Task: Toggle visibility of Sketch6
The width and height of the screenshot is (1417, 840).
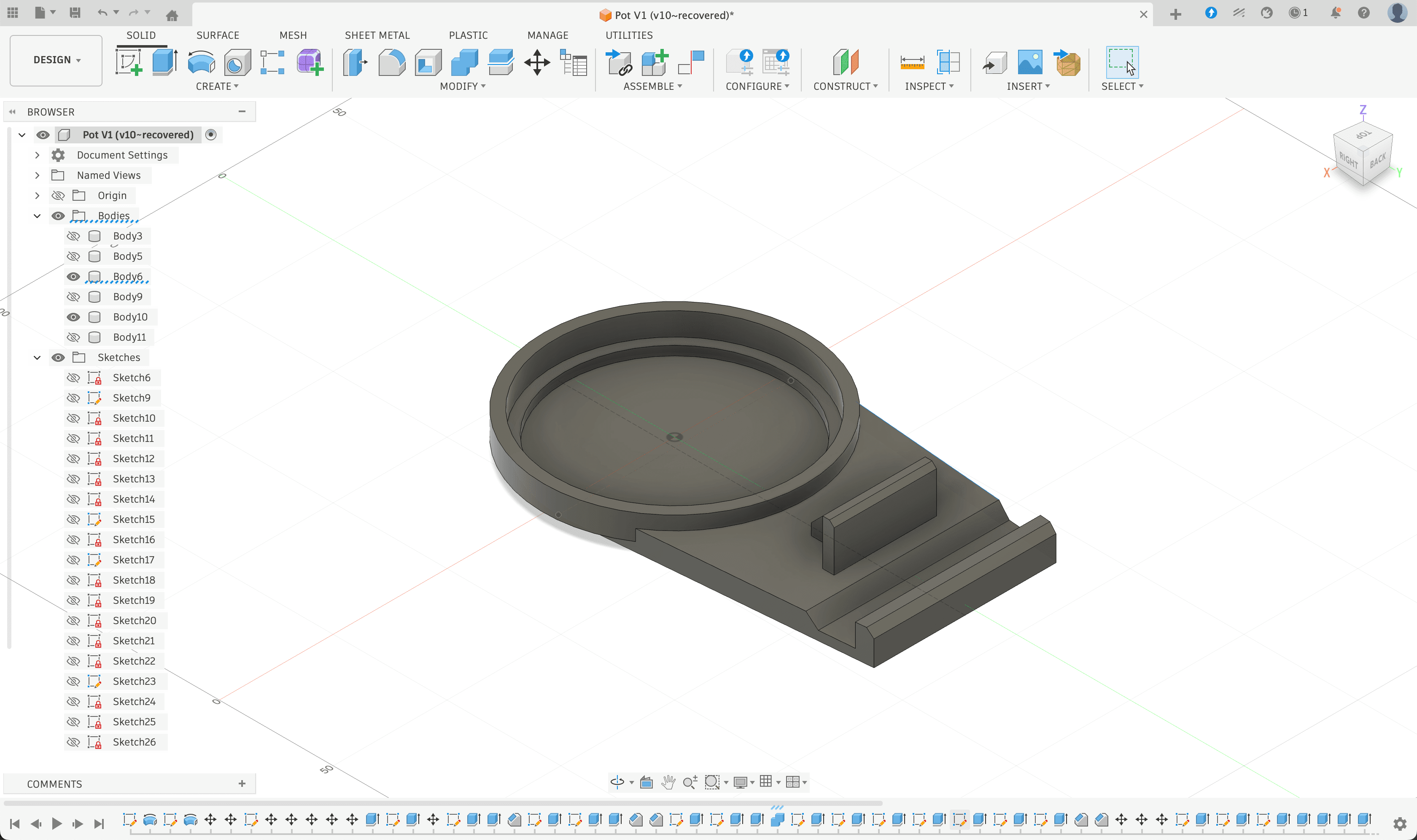Action: click(73, 377)
